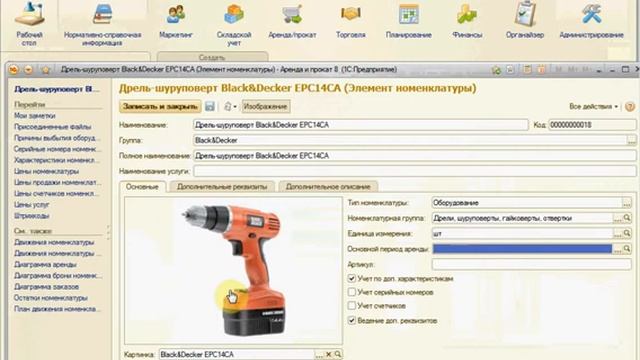Open Основной период аренды selection ellipsis
Image resolution: width=640 pixels, height=360 pixels.
(618, 249)
